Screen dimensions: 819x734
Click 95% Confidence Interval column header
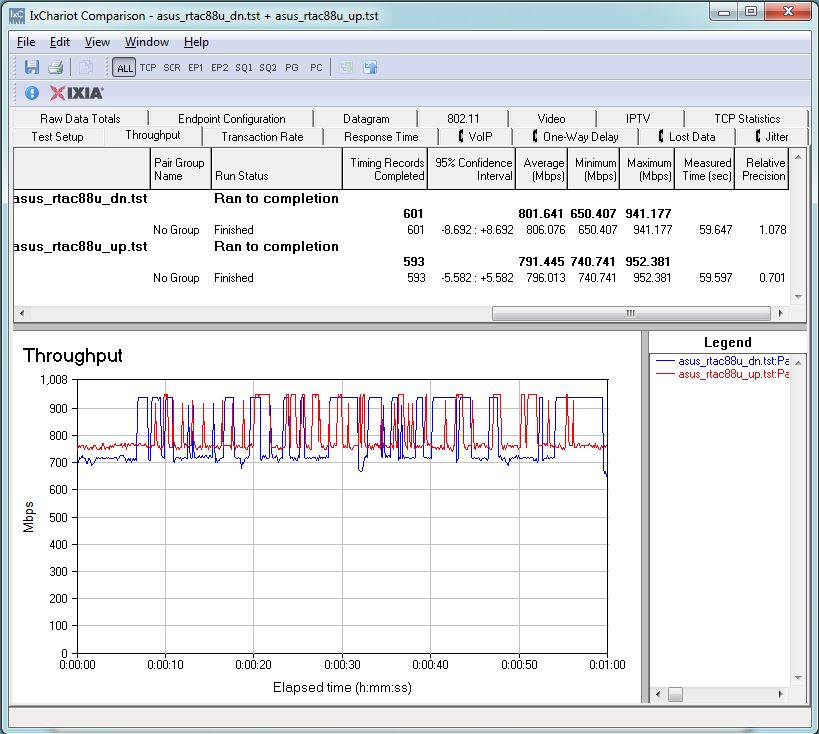(472, 169)
